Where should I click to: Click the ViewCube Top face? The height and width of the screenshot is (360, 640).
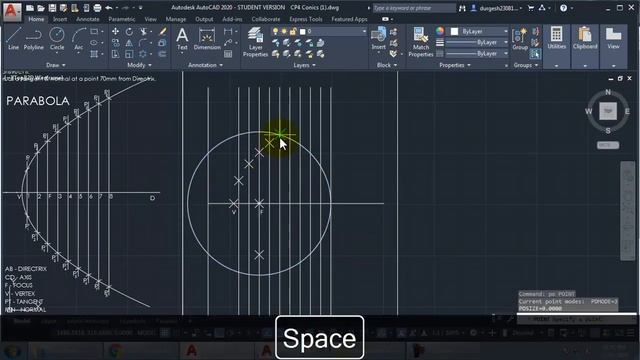[608, 111]
